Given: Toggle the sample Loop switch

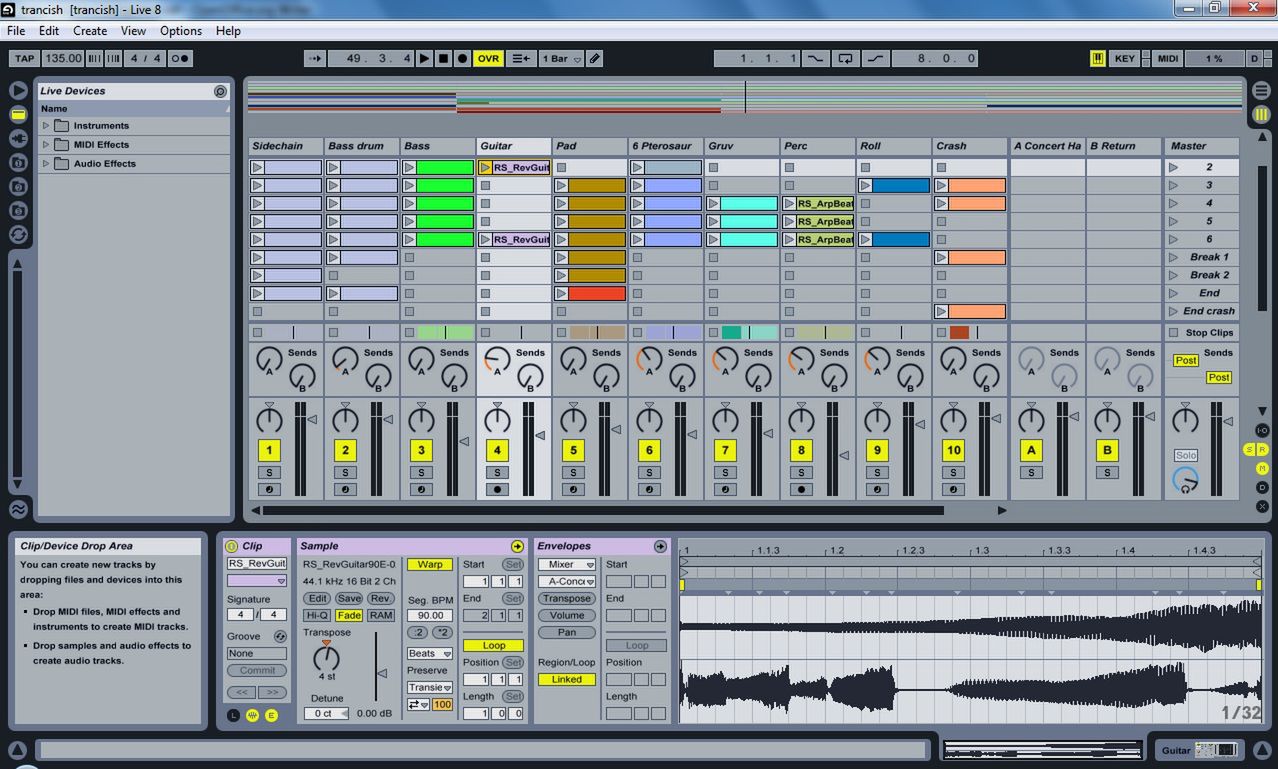Looking at the screenshot, I should [x=494, y=646].
